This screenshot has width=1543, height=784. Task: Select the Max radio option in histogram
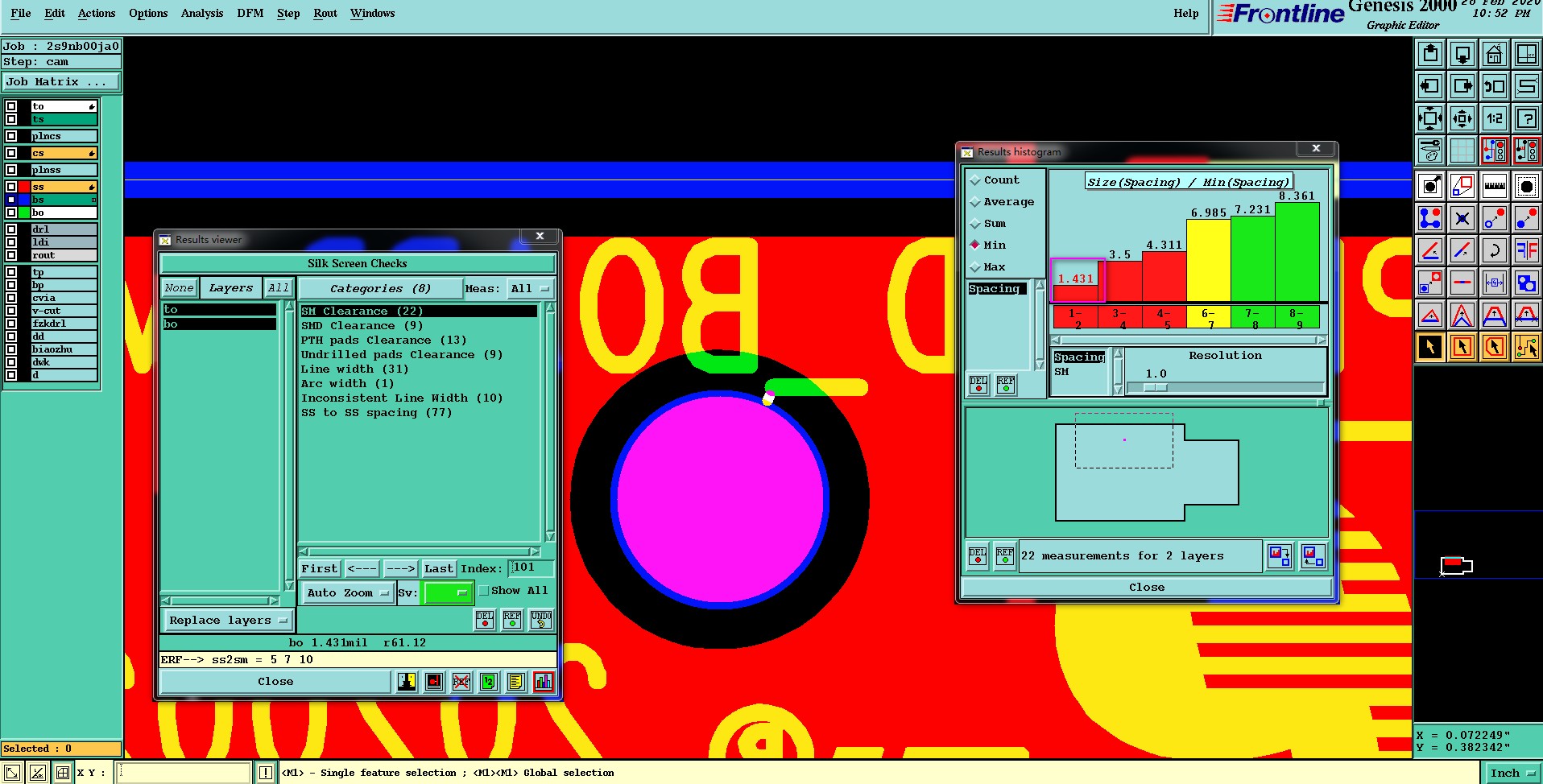975,267
